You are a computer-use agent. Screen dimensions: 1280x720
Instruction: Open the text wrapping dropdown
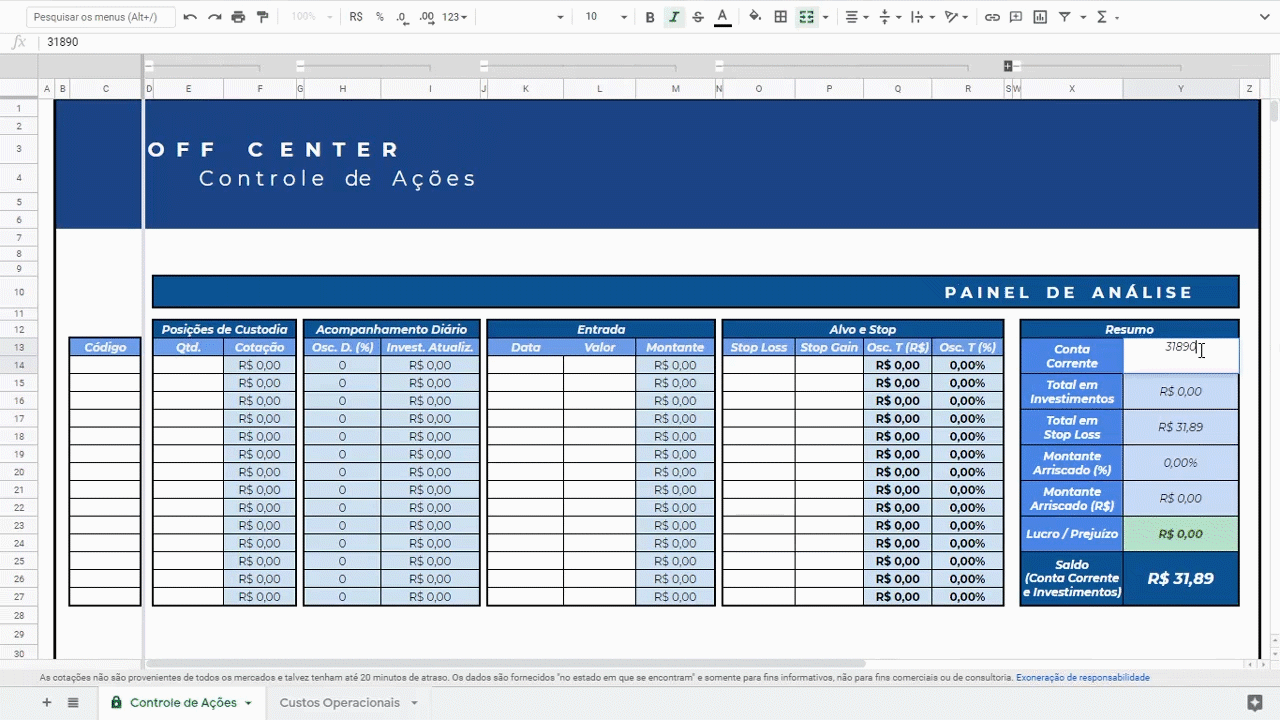point(922,17)
